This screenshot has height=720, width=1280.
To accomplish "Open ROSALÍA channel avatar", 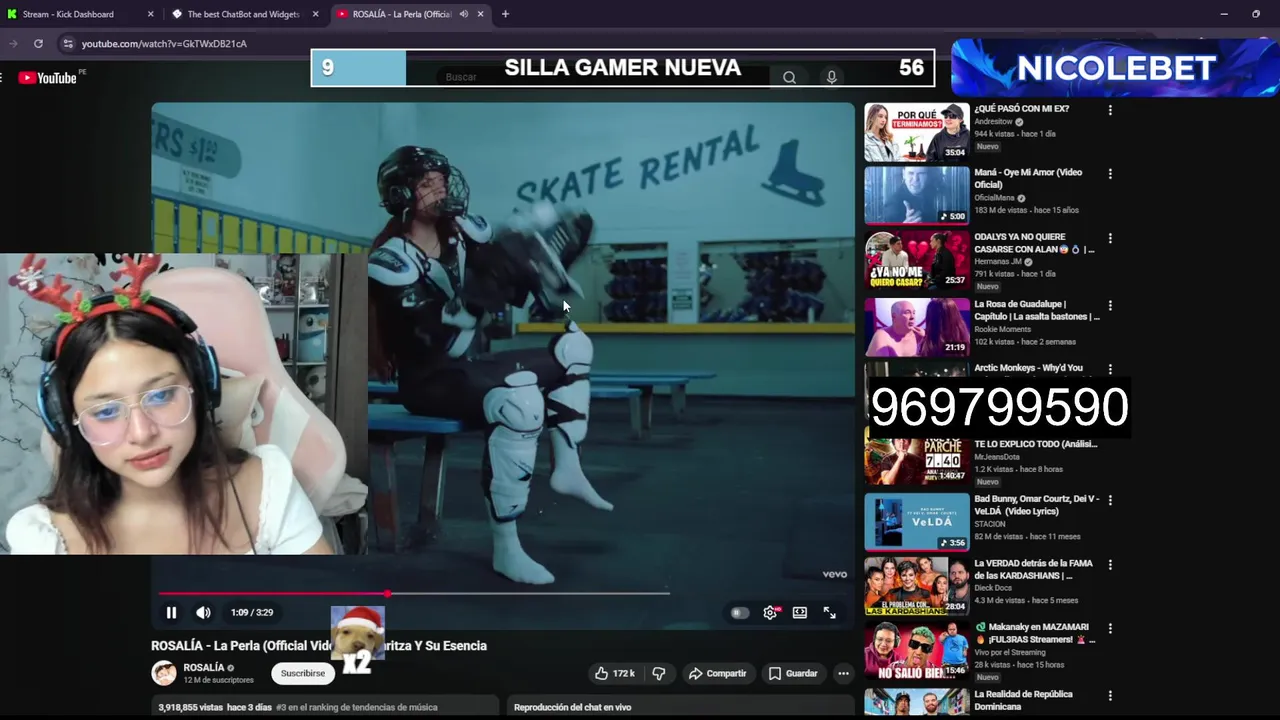I will [164, 673].
